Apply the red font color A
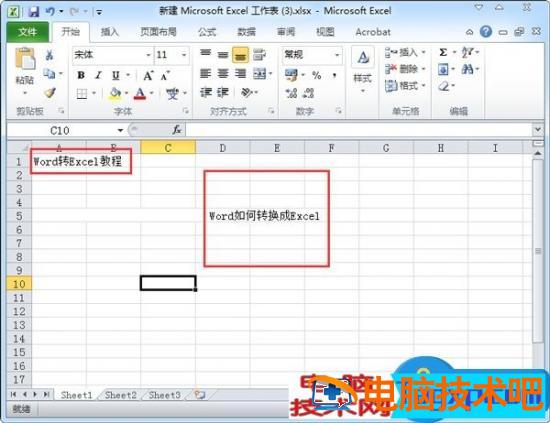The image size is (550, 423). coord(140,94)
